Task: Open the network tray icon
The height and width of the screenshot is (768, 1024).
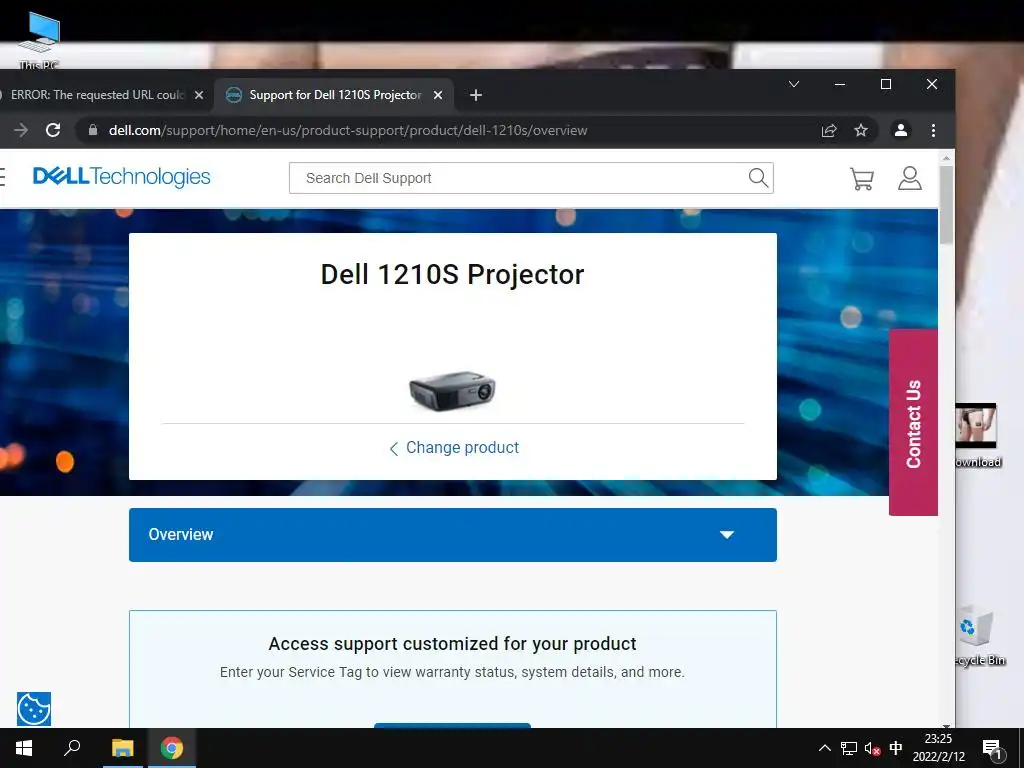Action: click(848, 748)
